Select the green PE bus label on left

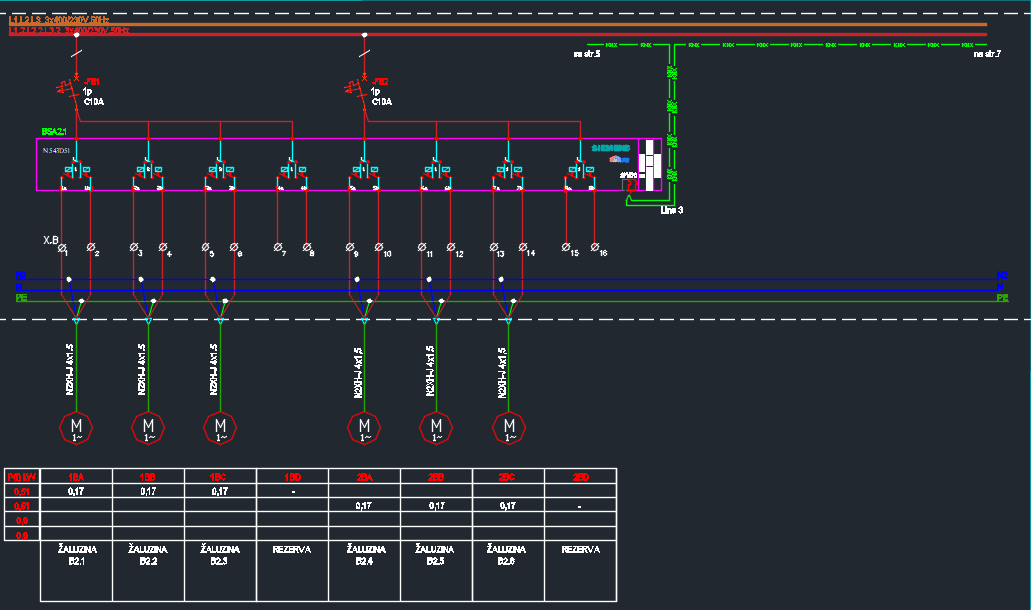21,298
